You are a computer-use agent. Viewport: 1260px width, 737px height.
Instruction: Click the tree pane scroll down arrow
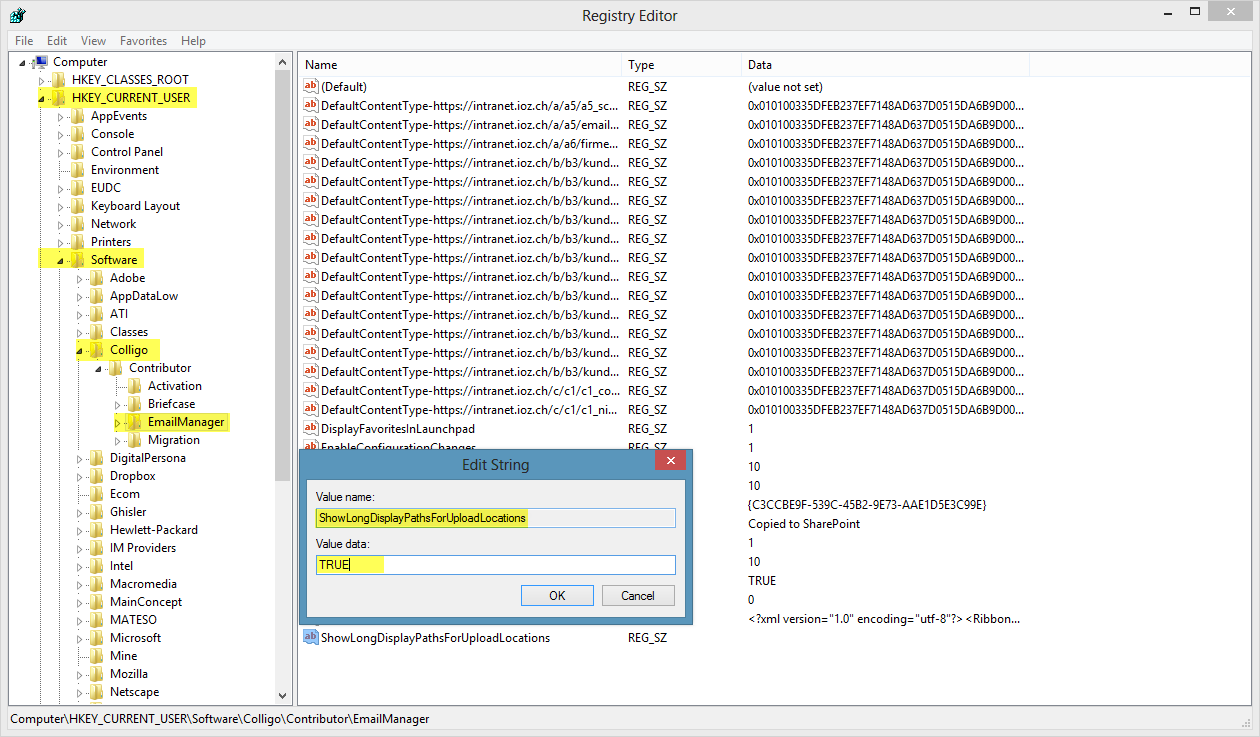[x=283, y=695]
